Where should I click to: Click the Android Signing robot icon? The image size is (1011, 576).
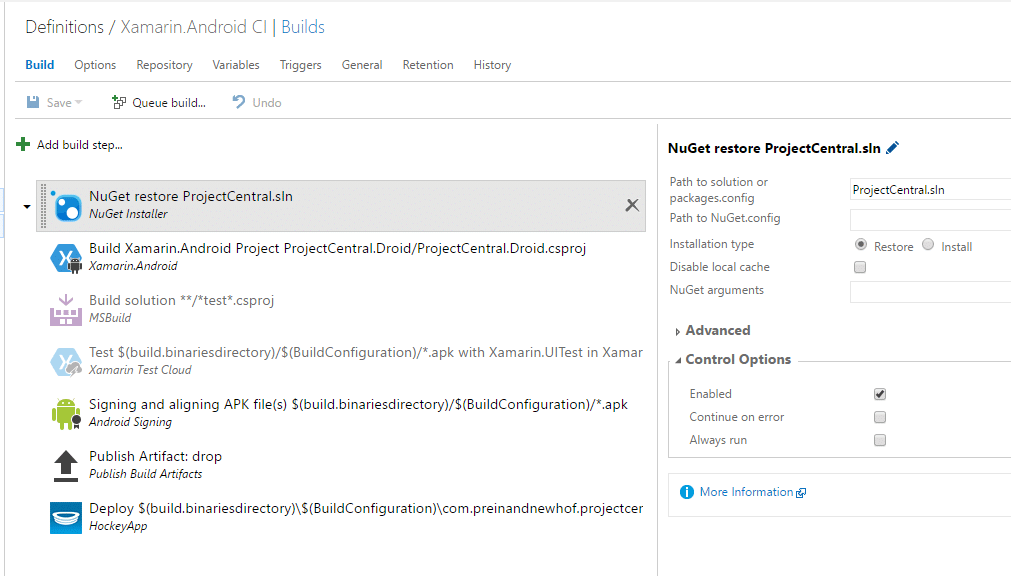[66, 414]
